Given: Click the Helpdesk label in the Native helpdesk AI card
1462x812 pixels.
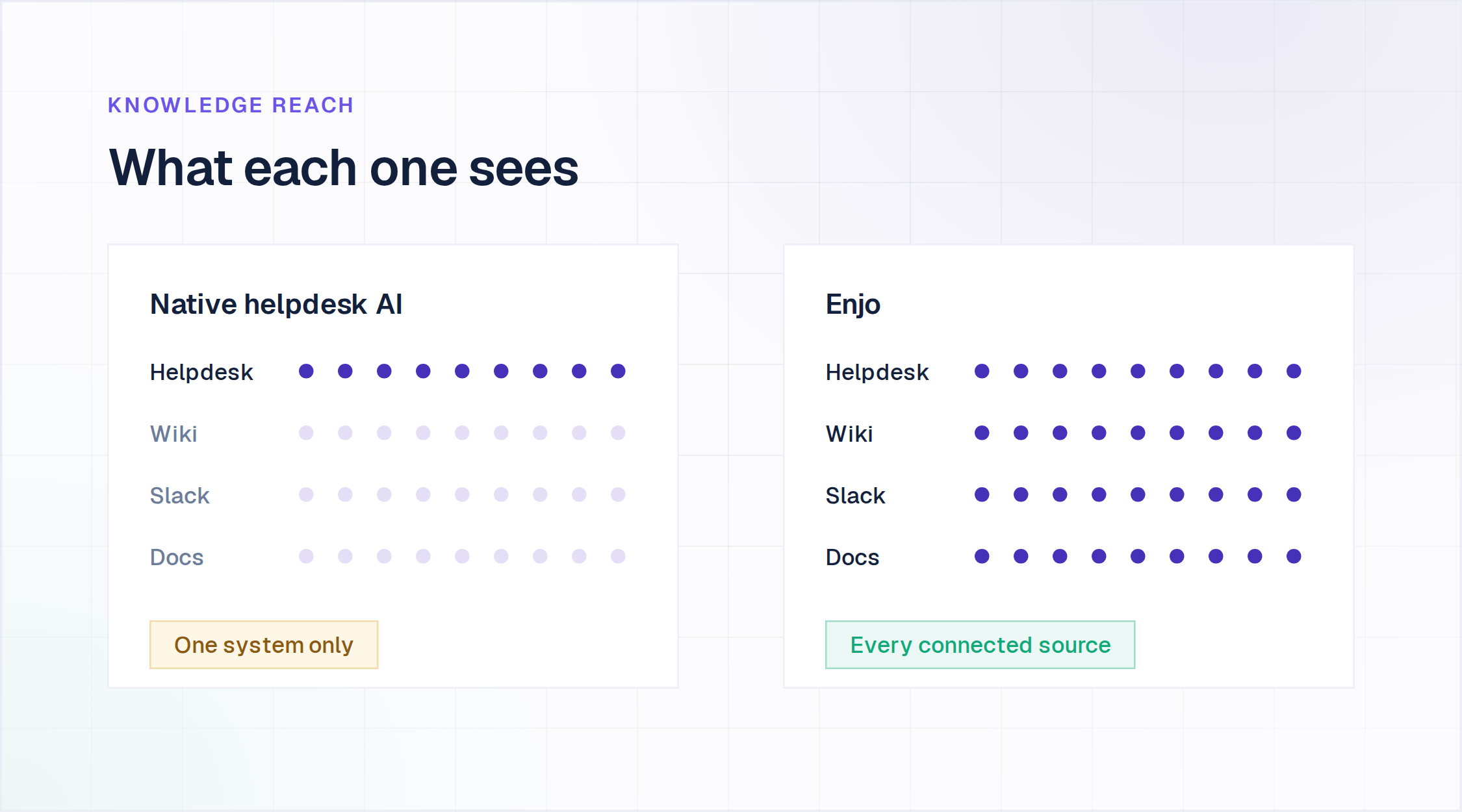Looking at the screenshot, I should point(201,372).
